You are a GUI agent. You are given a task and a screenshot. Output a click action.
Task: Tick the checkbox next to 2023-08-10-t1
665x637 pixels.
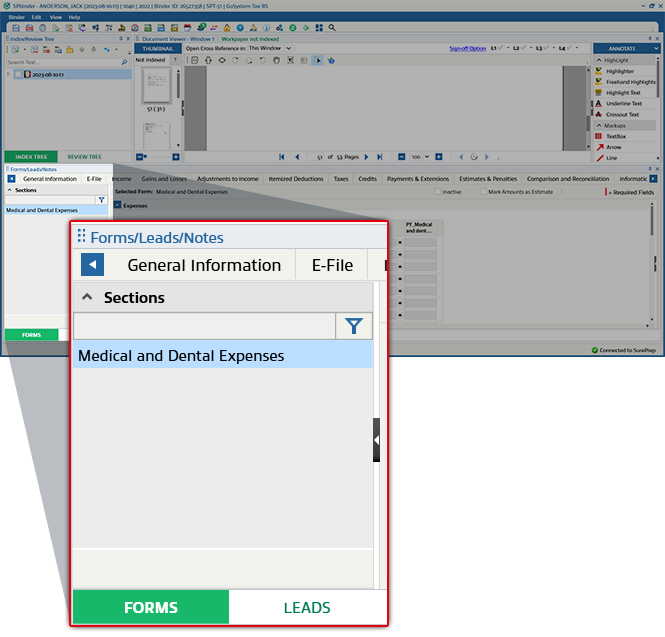click(x=18, y=75)
